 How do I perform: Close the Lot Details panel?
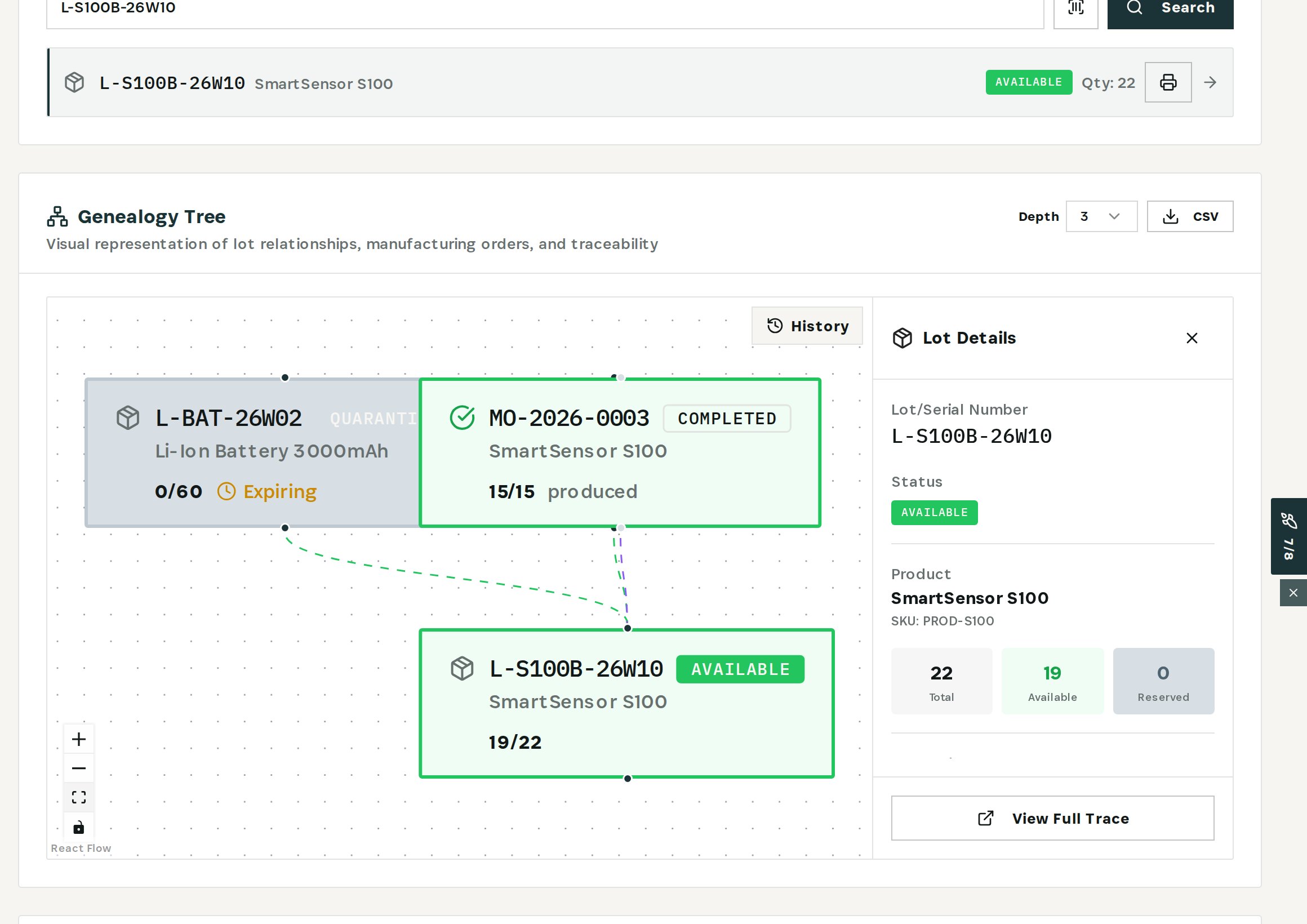click(x=1192, y=338)
